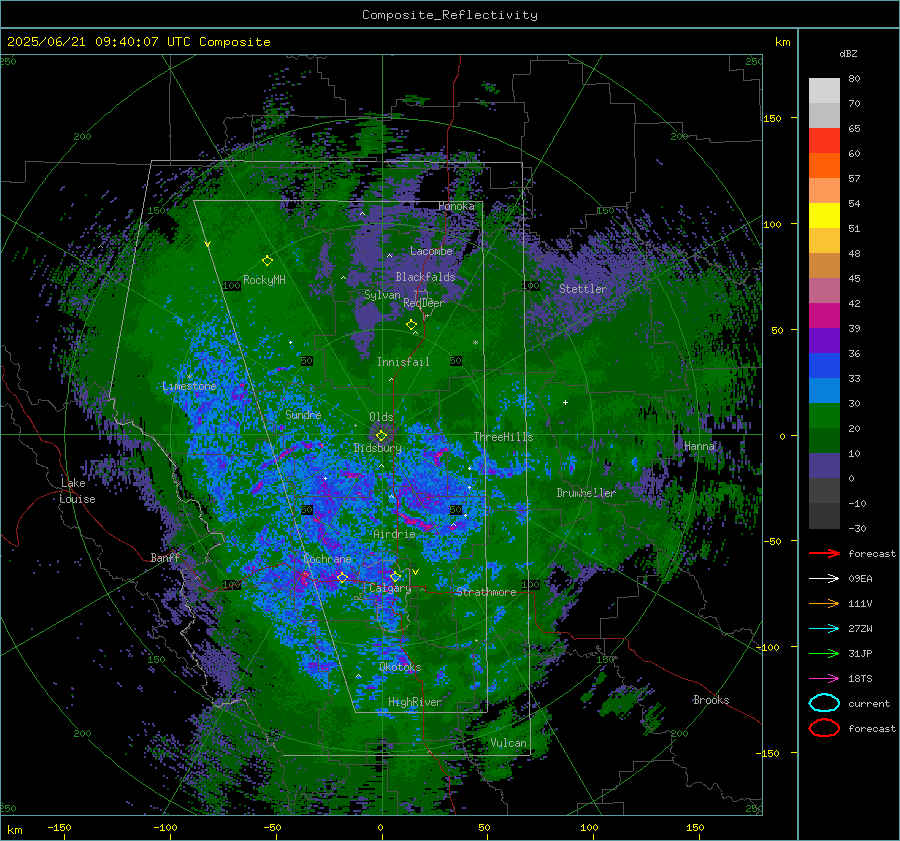Click the Sylvan label on map

pyautogui.click(x=382, y=295)
